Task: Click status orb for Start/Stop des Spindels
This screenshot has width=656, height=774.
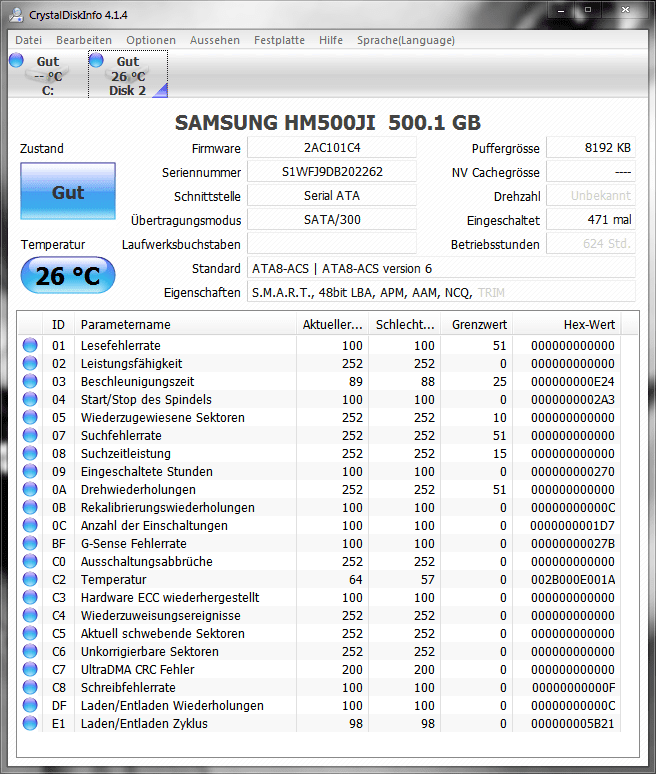Action: 30,399
